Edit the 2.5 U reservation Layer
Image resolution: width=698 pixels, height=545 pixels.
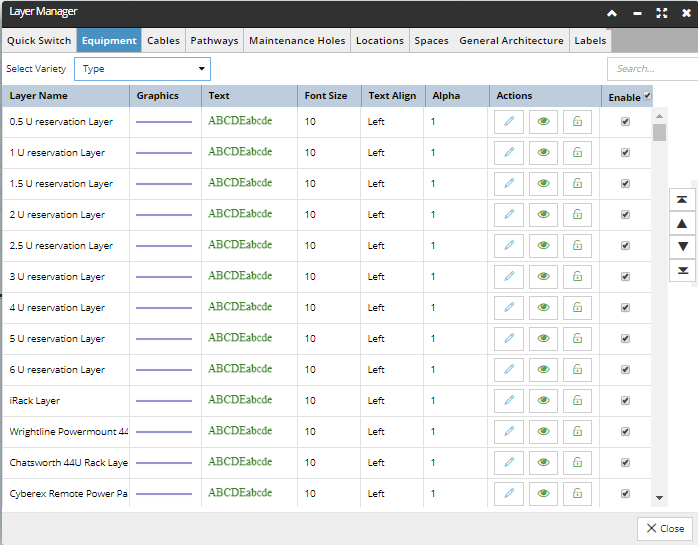pos(509,246)
